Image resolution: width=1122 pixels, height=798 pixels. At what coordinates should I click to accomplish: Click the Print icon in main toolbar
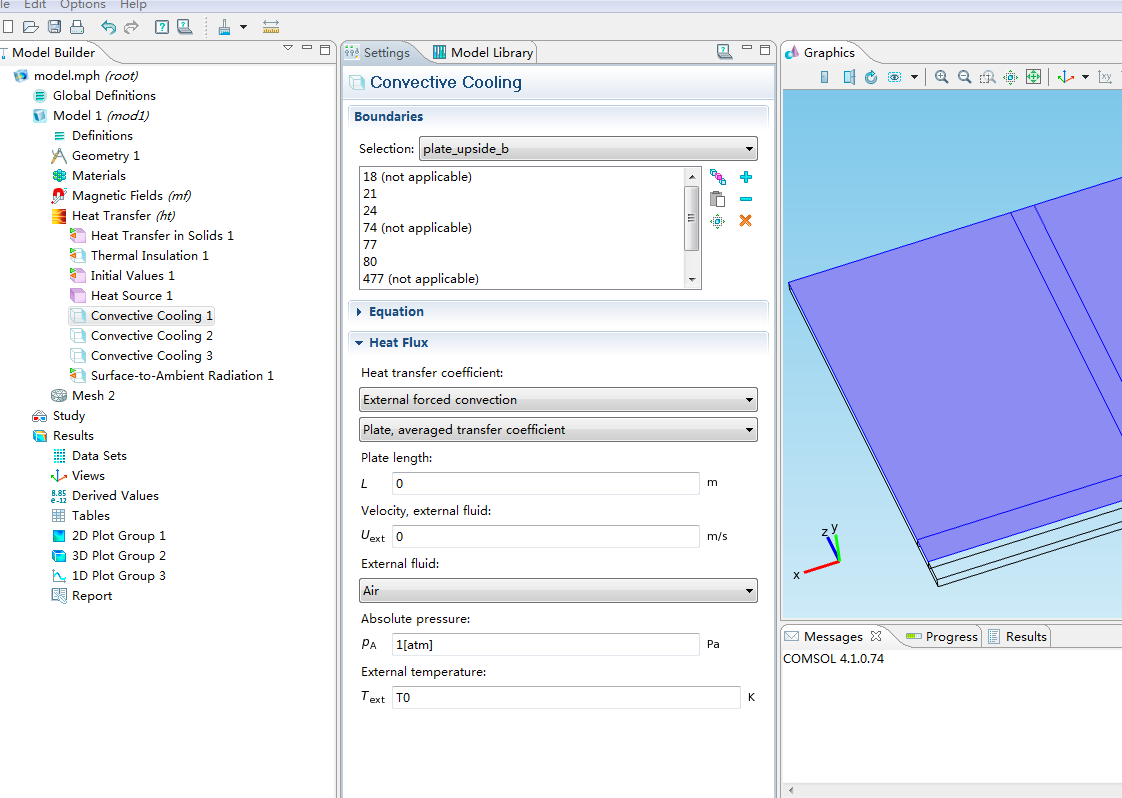[76, 26]
